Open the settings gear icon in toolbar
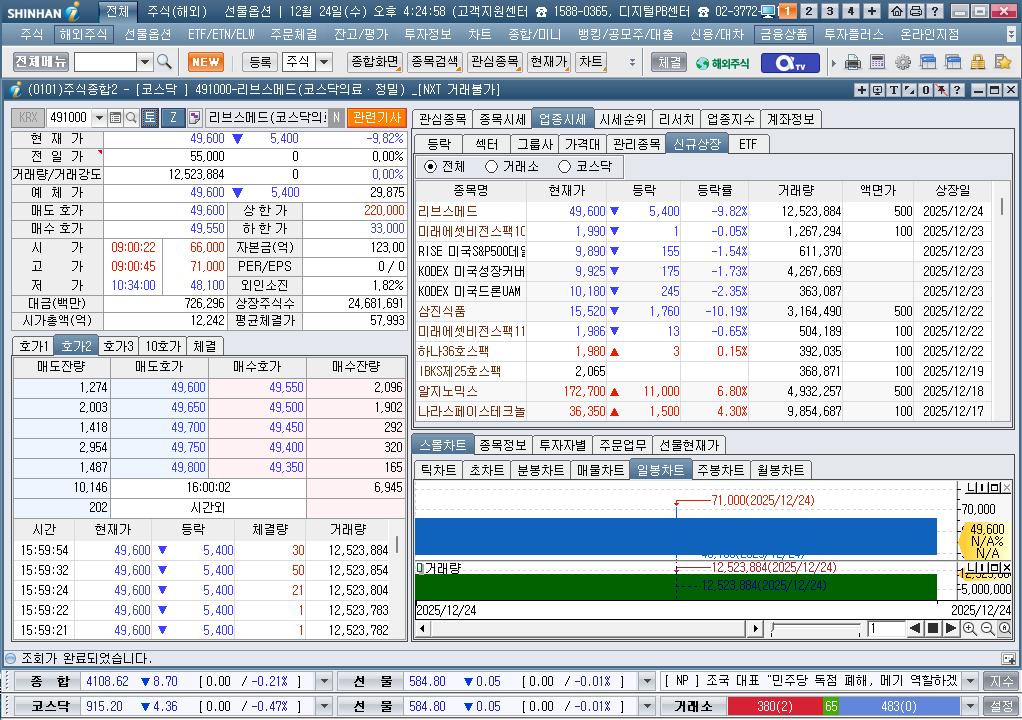Screen dimensions: 1022x720 click(903, 63)
